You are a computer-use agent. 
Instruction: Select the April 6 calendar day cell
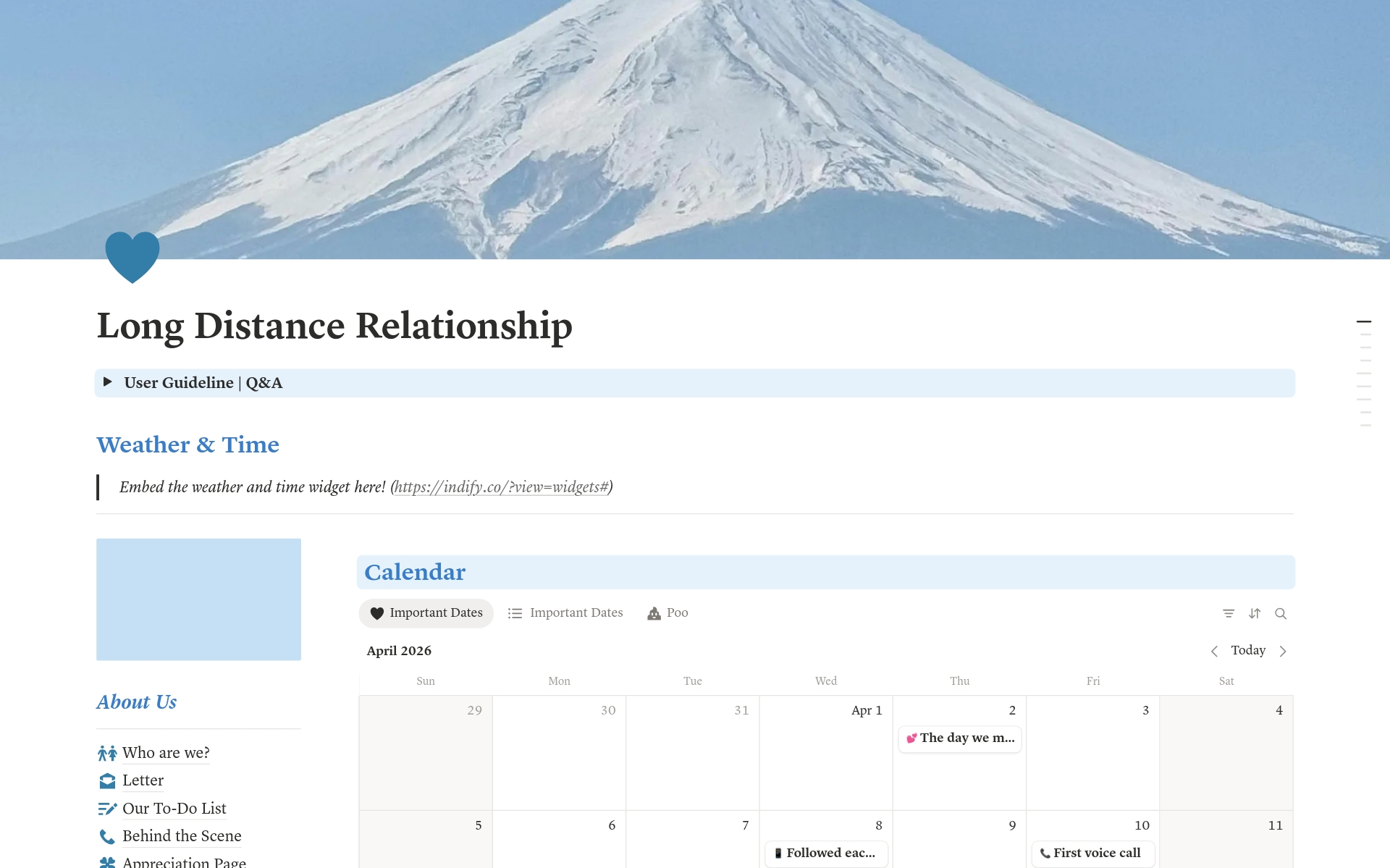pos(559,840)
